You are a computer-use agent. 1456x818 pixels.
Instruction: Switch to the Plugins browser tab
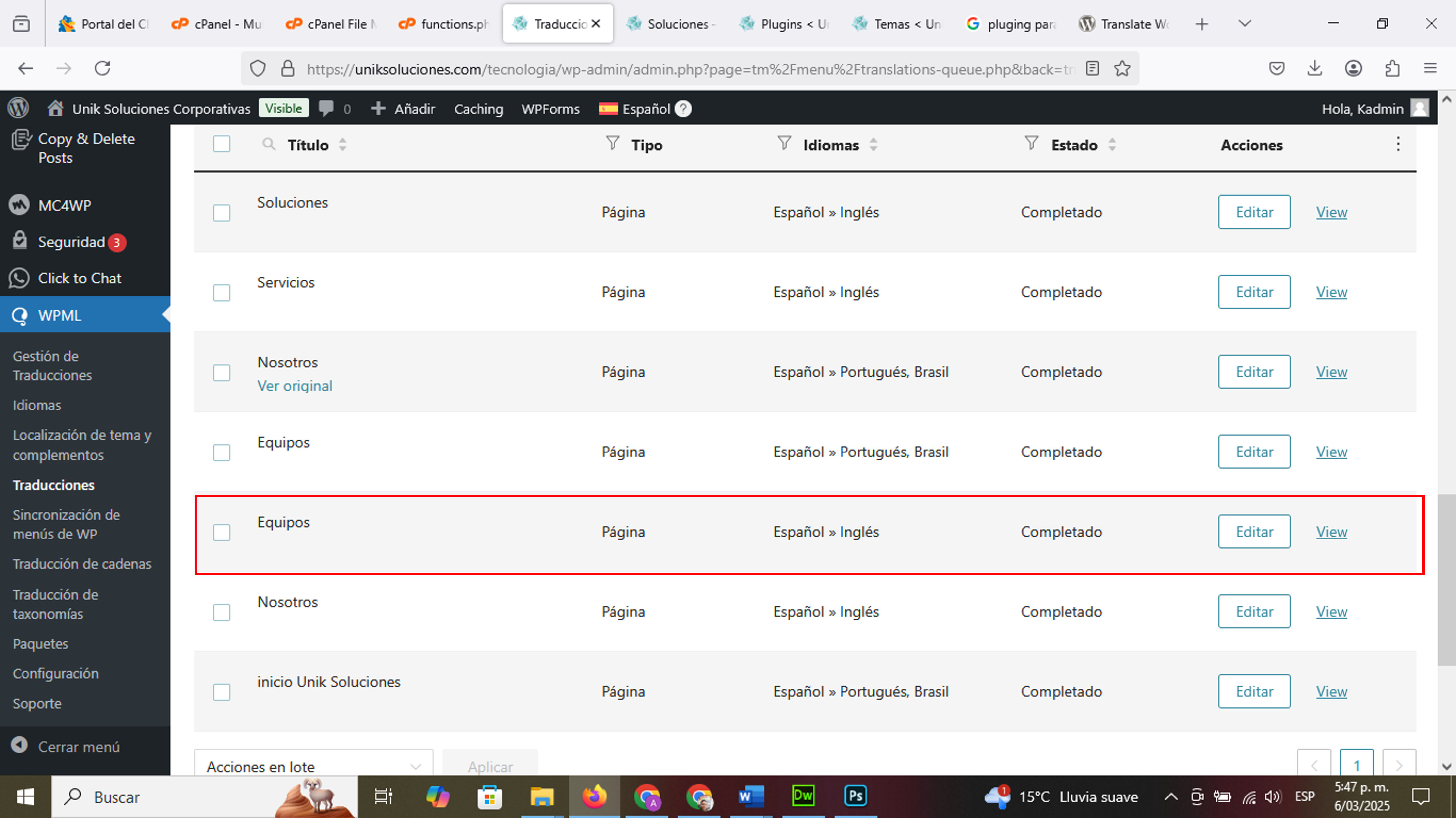pyautogui.click(x=783, y=24)
